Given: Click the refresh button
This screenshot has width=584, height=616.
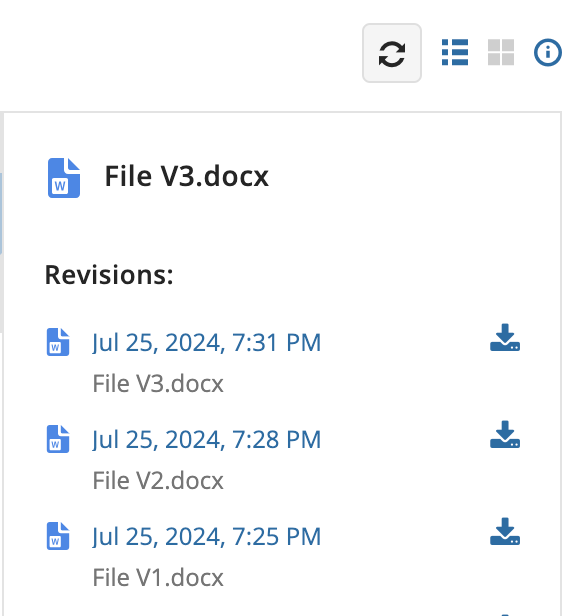Looking at the screenshot, I should click(x=392, y=53).
